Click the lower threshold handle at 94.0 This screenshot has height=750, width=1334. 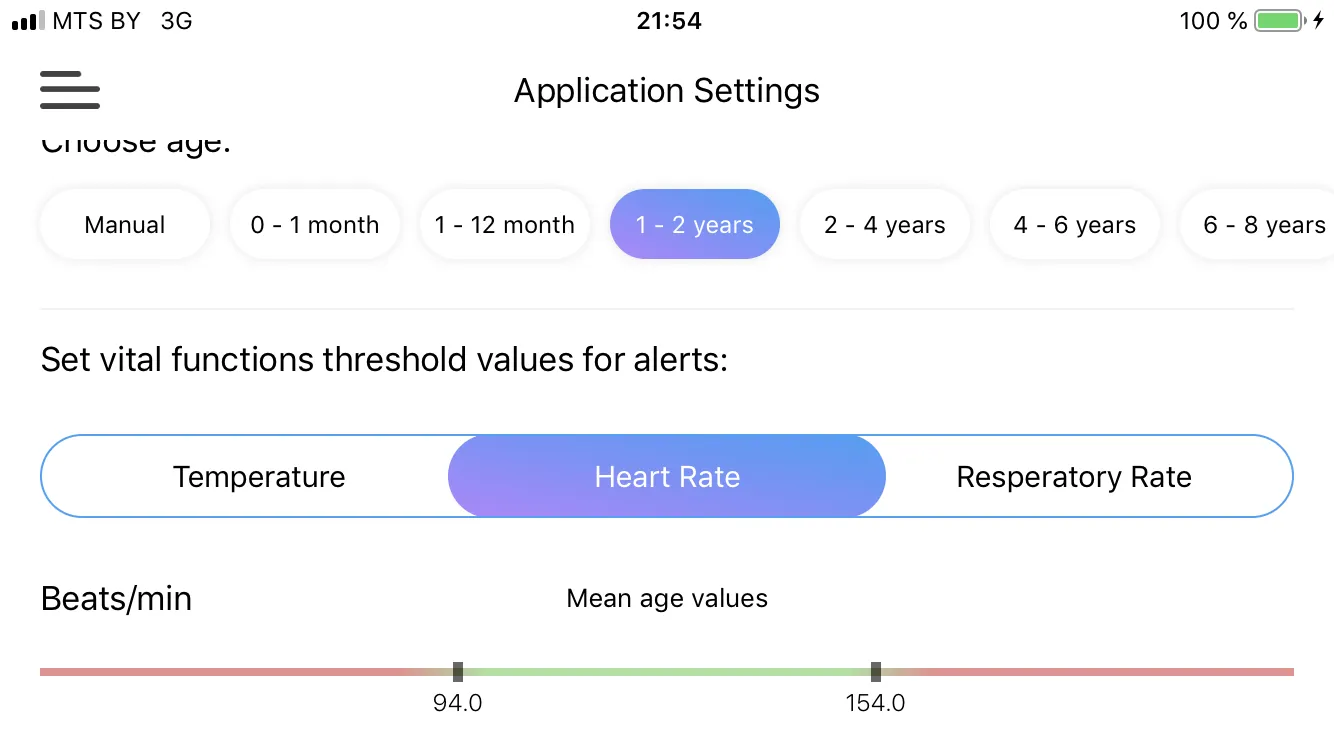tap(458, 672)
